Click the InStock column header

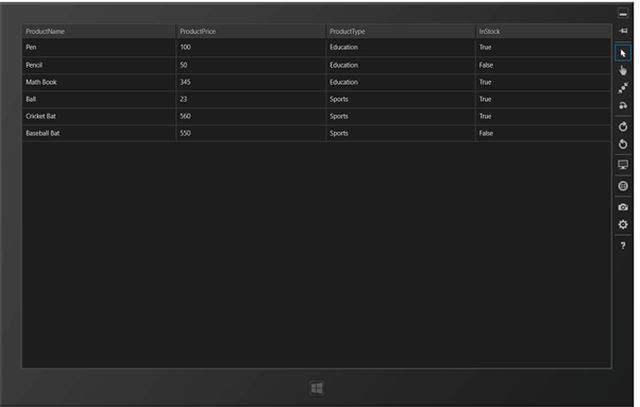pyautogui.click(x=543, y=31)
